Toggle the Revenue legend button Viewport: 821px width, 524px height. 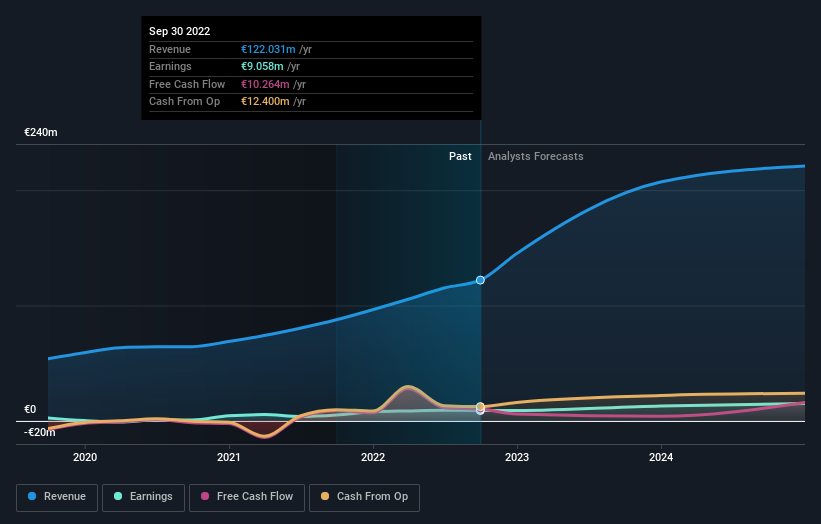[57, 497]
